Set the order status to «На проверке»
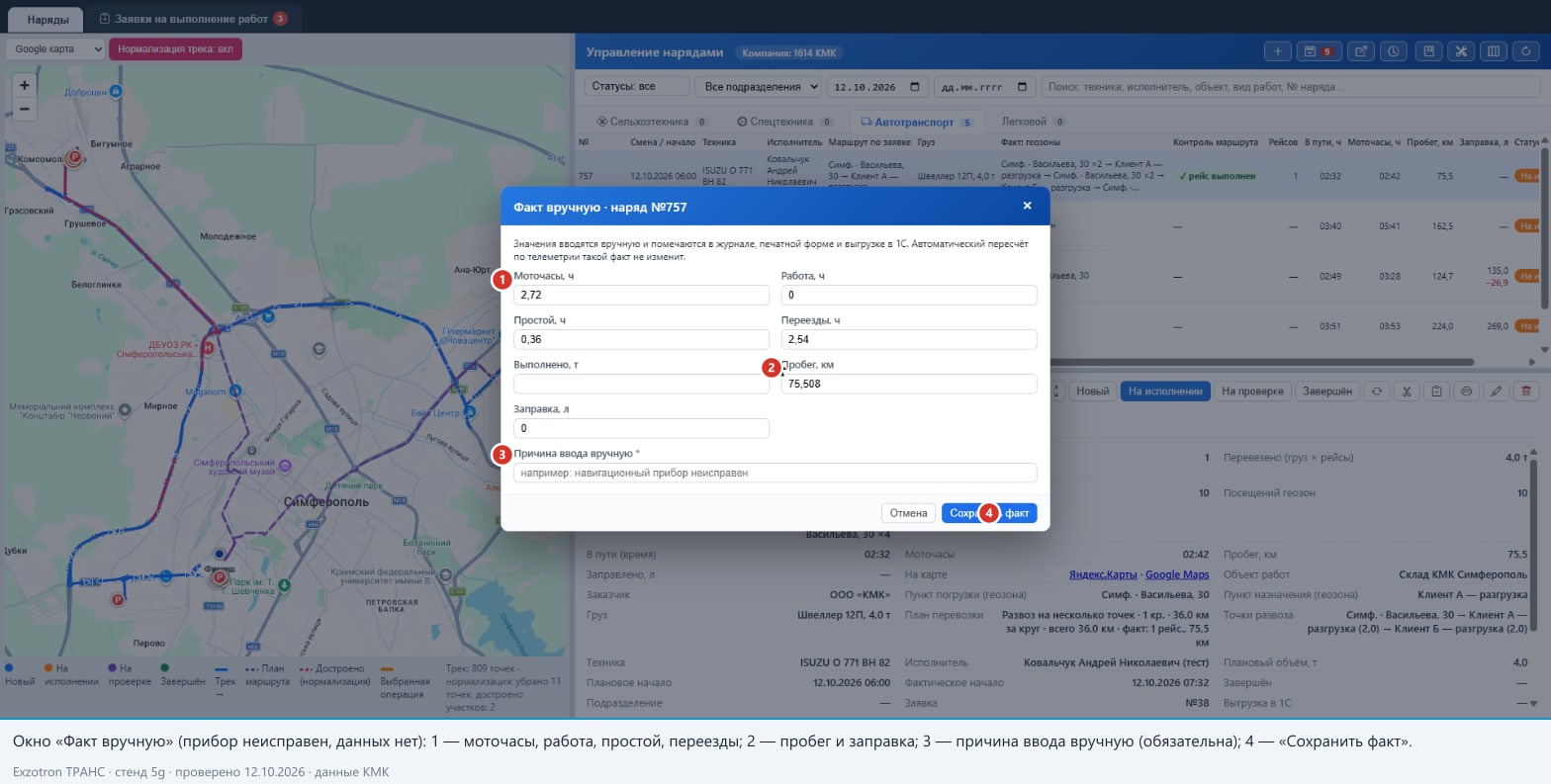 tap(1252, 392)
